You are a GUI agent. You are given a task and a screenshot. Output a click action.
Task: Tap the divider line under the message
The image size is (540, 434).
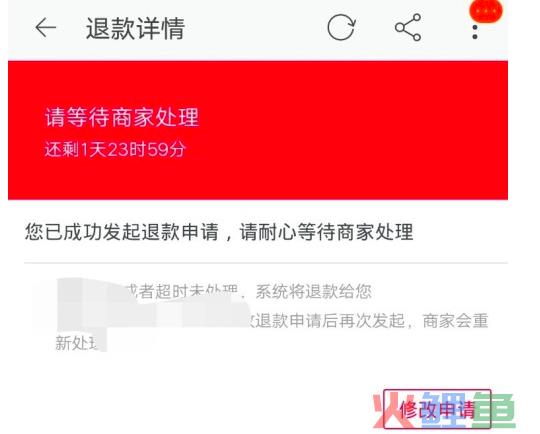[266, 263]
